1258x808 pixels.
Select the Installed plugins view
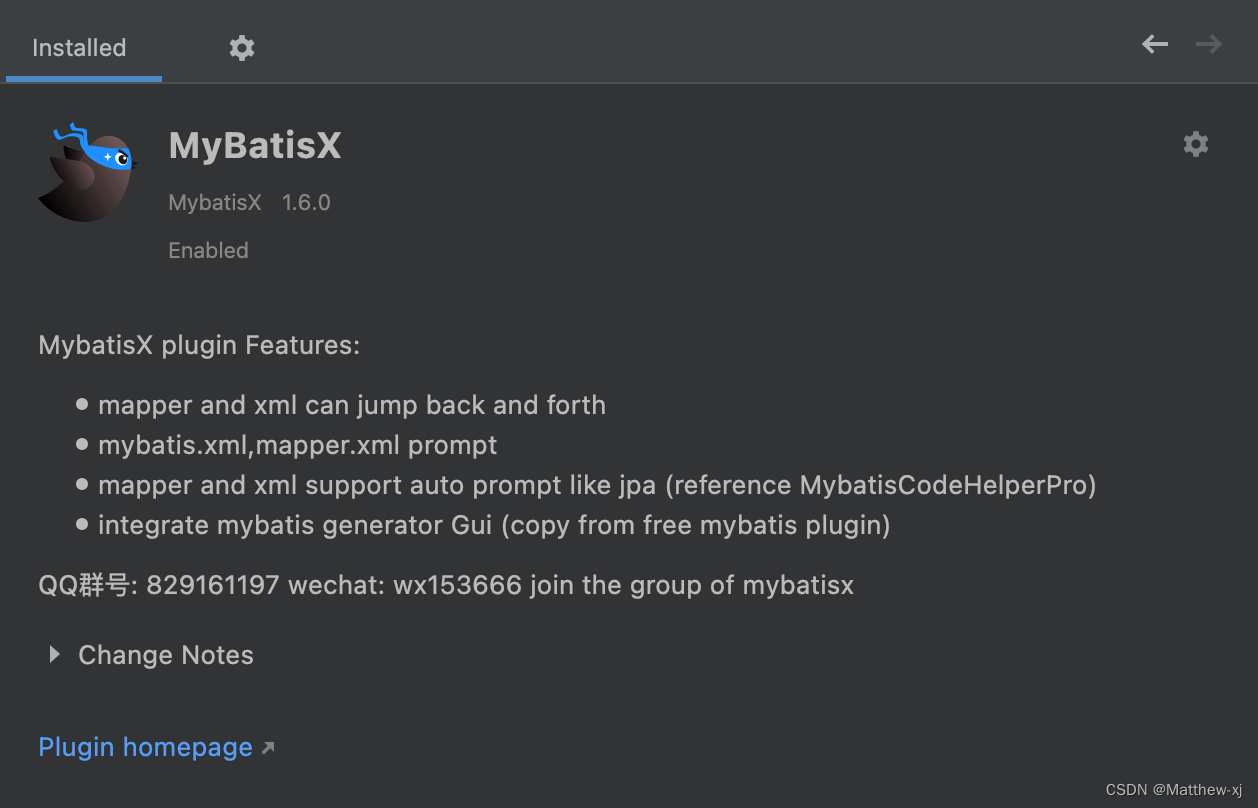pos(79,47)
